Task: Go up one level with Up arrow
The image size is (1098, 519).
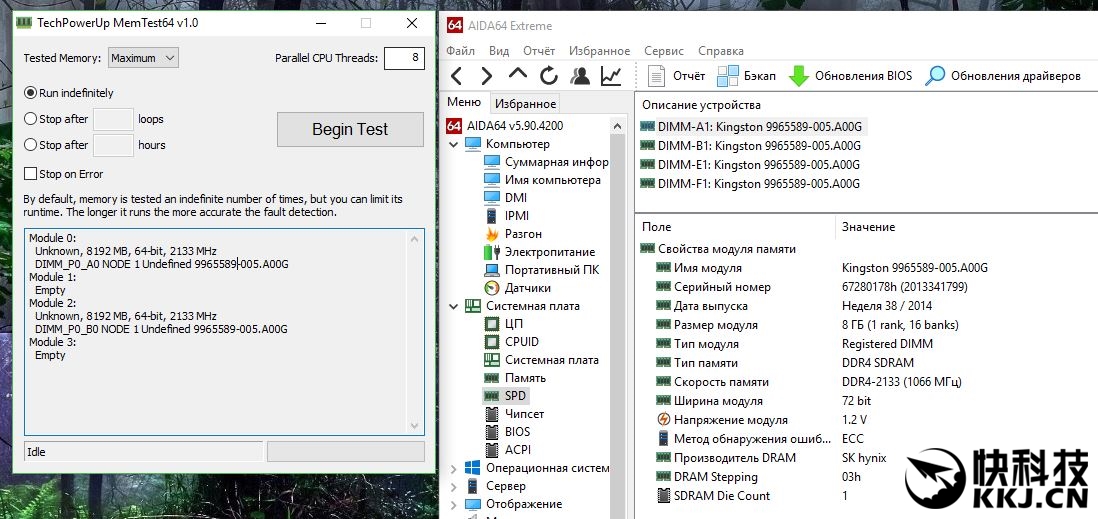Action: [x=517, y=76]
